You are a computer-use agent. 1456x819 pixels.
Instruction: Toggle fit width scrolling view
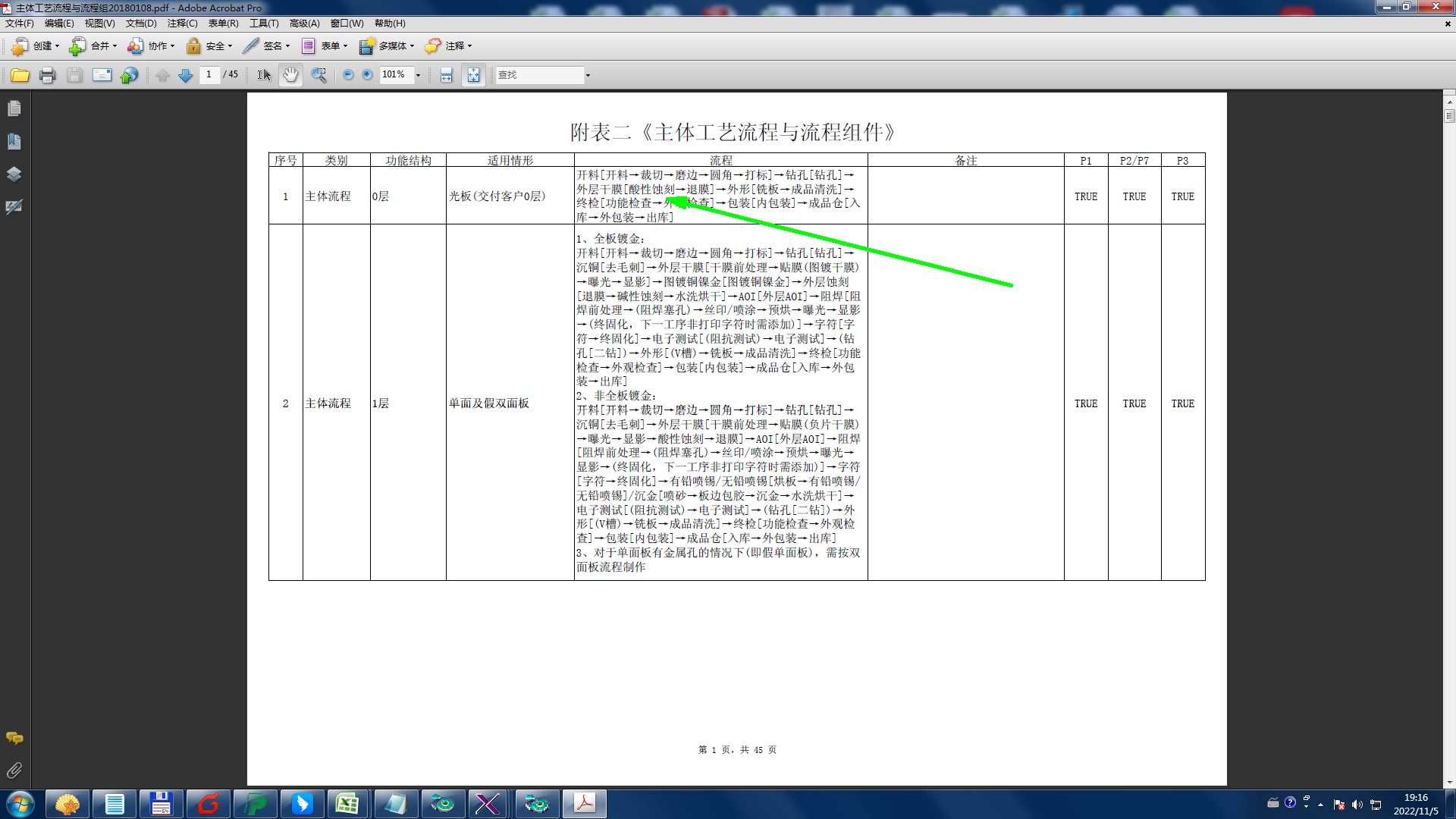coord(446,75)
